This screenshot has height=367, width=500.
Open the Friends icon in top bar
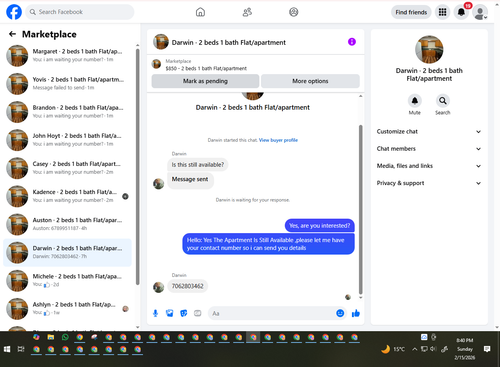tap(247, 12)
